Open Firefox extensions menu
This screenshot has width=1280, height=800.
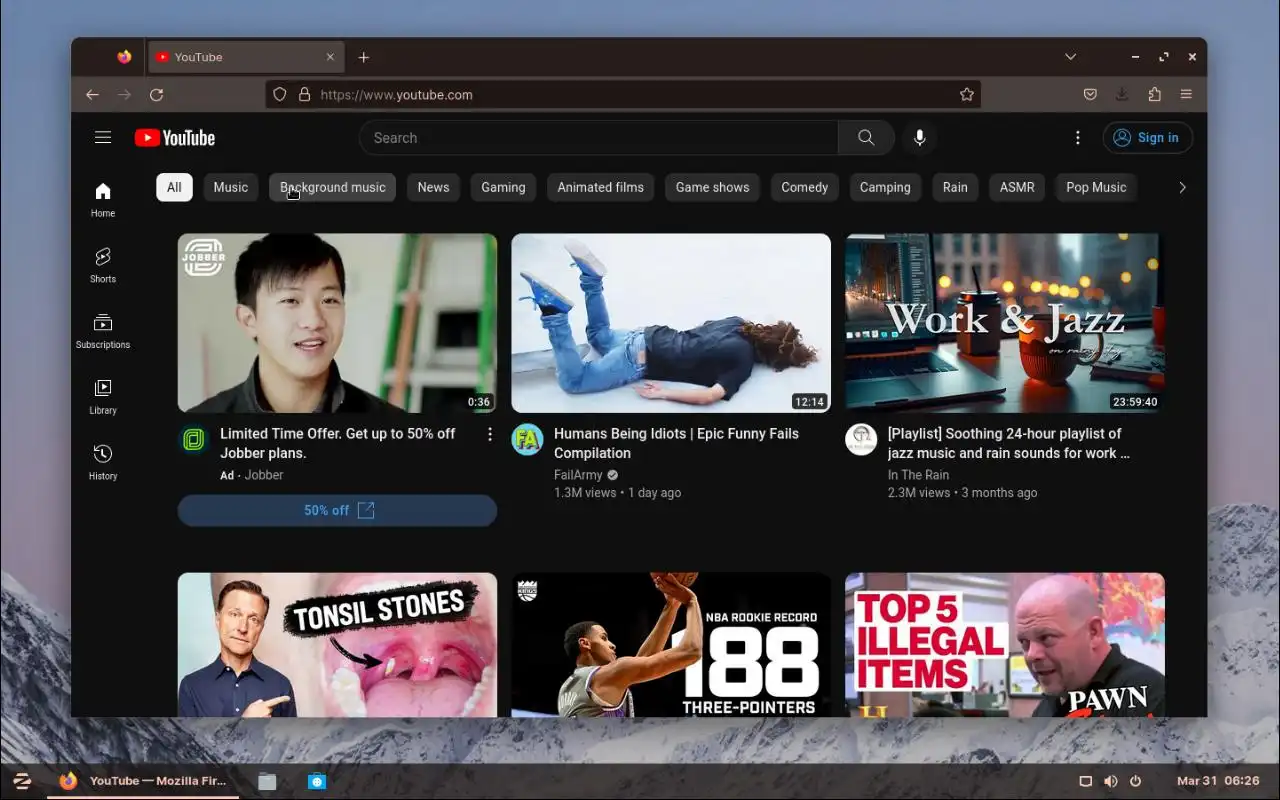(1154, 94)
